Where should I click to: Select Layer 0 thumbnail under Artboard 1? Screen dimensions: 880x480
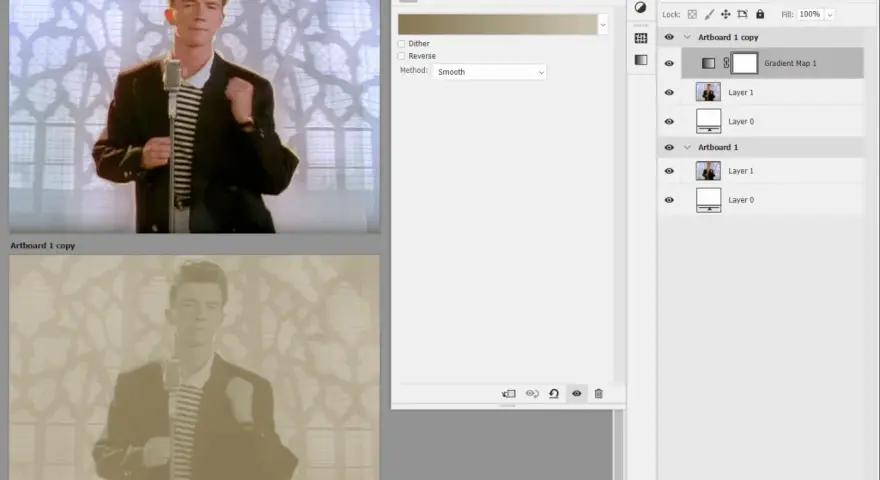click(x=708, y=200)
